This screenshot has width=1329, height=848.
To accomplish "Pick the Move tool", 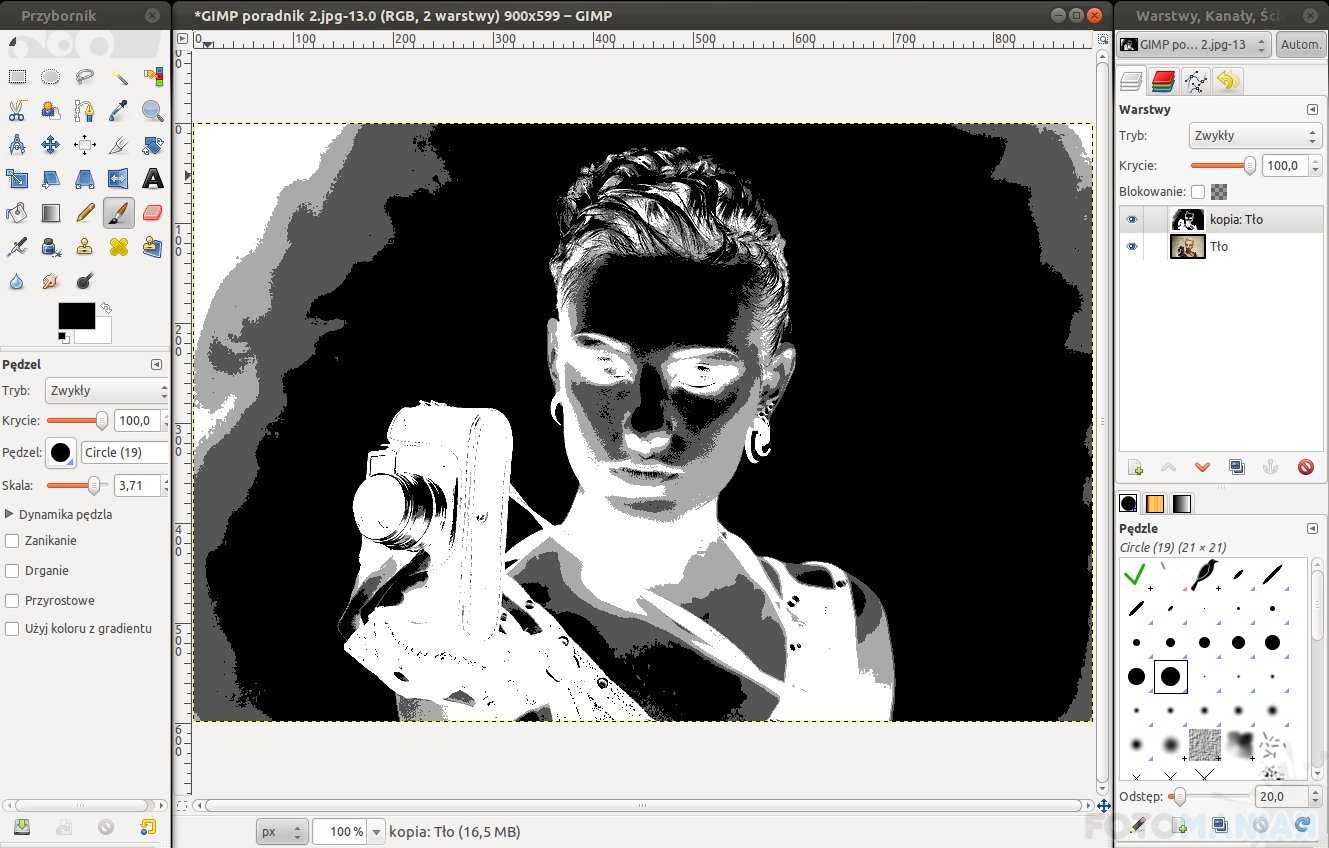I will (51, 145).
